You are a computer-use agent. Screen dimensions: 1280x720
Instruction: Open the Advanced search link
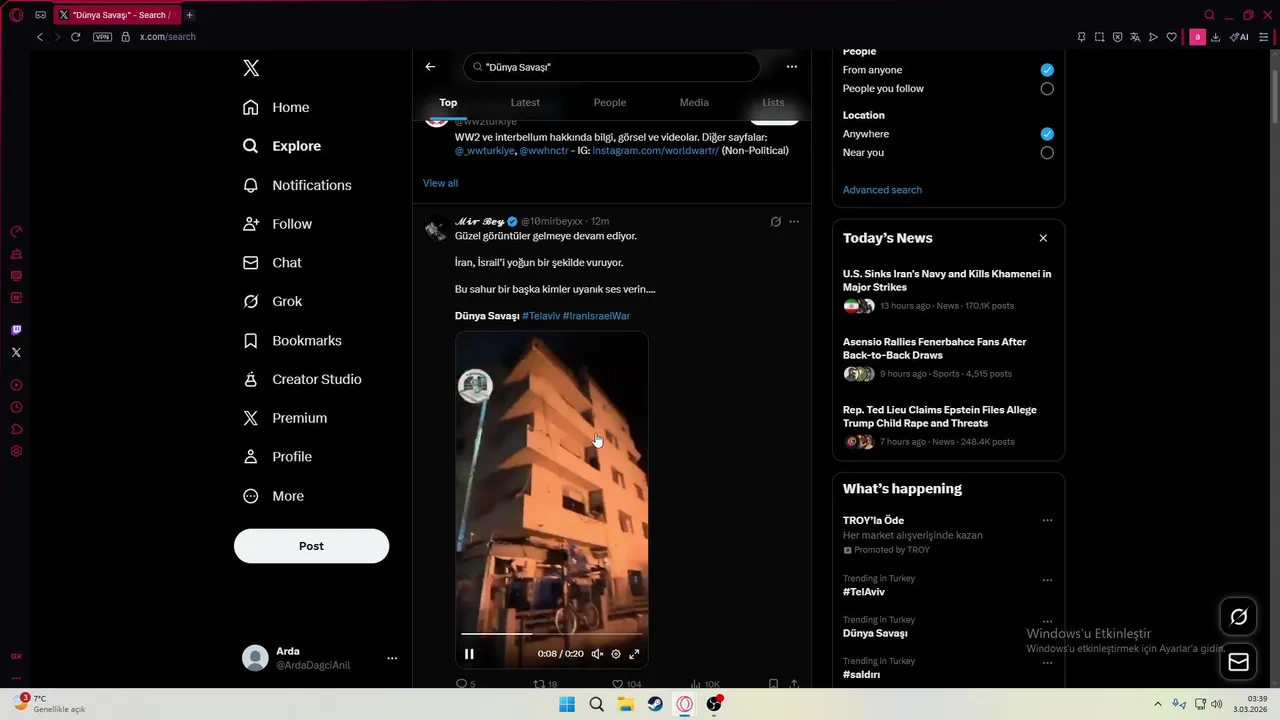(882, 190)
